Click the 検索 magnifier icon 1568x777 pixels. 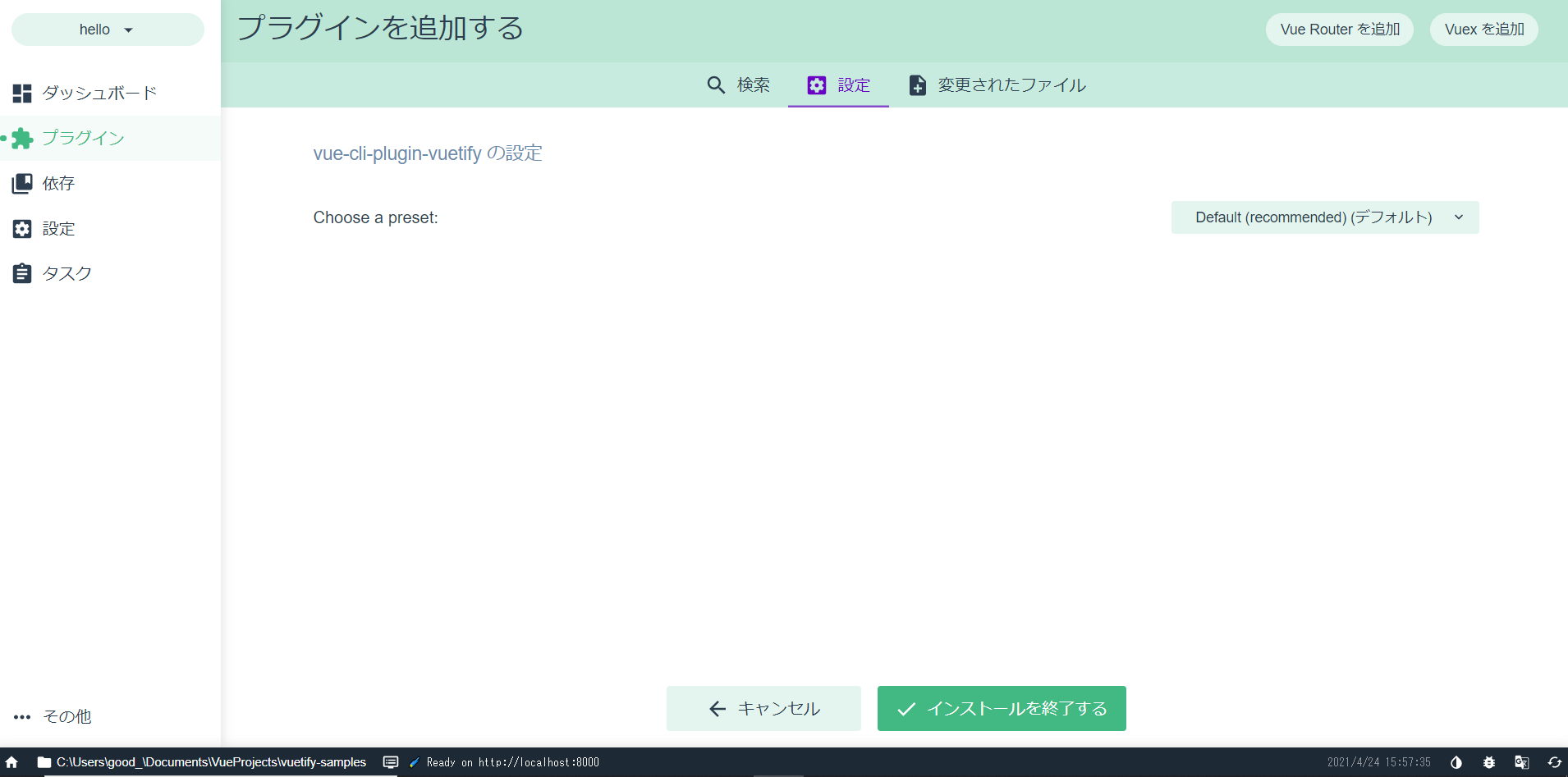[716, 85]
